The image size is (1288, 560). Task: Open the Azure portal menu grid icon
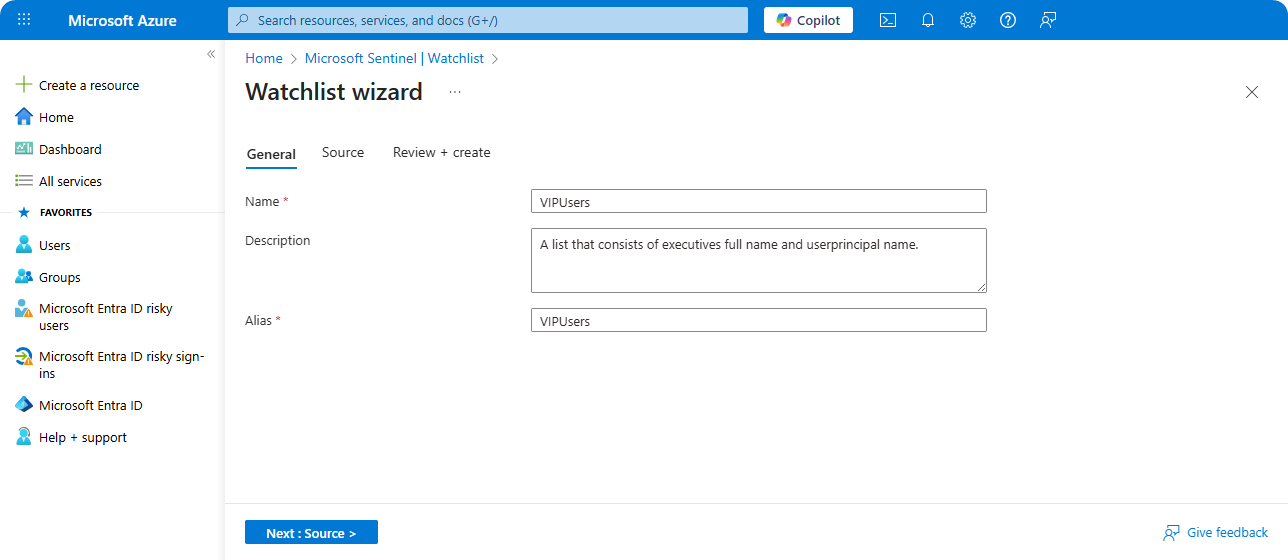pos(24,20)
